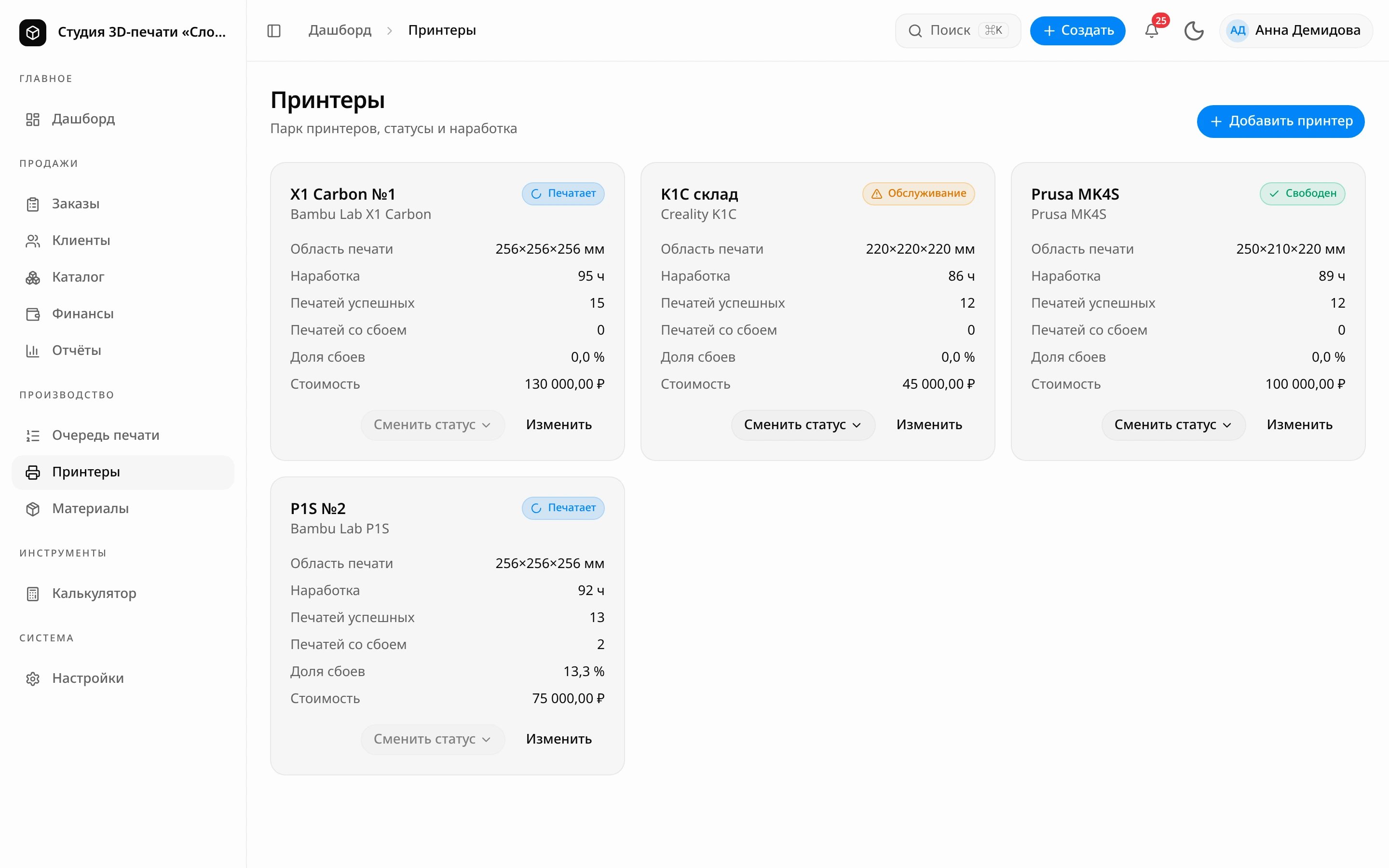The height and width of the screenshot is (868, 1389).
Task: Navigate to Очередь печати
Action: 123,436
